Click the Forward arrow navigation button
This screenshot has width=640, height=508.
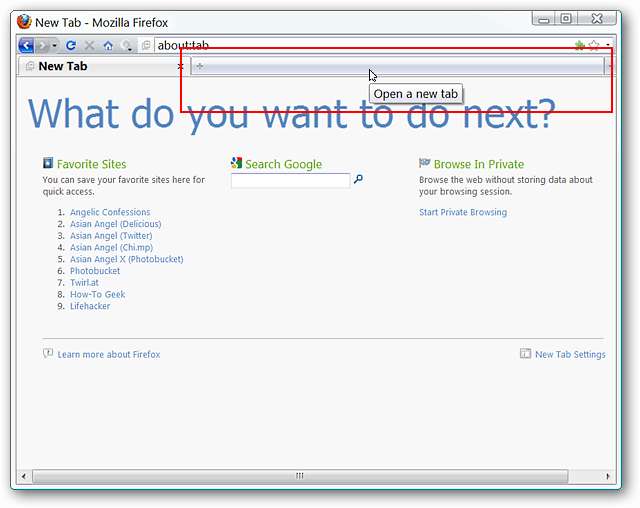[43, 46]
